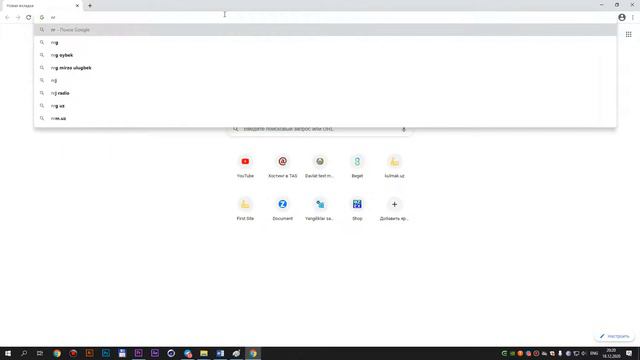Viewport: 640px width, 360px height.
Task: Open the Document shortcut tile
Action: pos(282,209)
